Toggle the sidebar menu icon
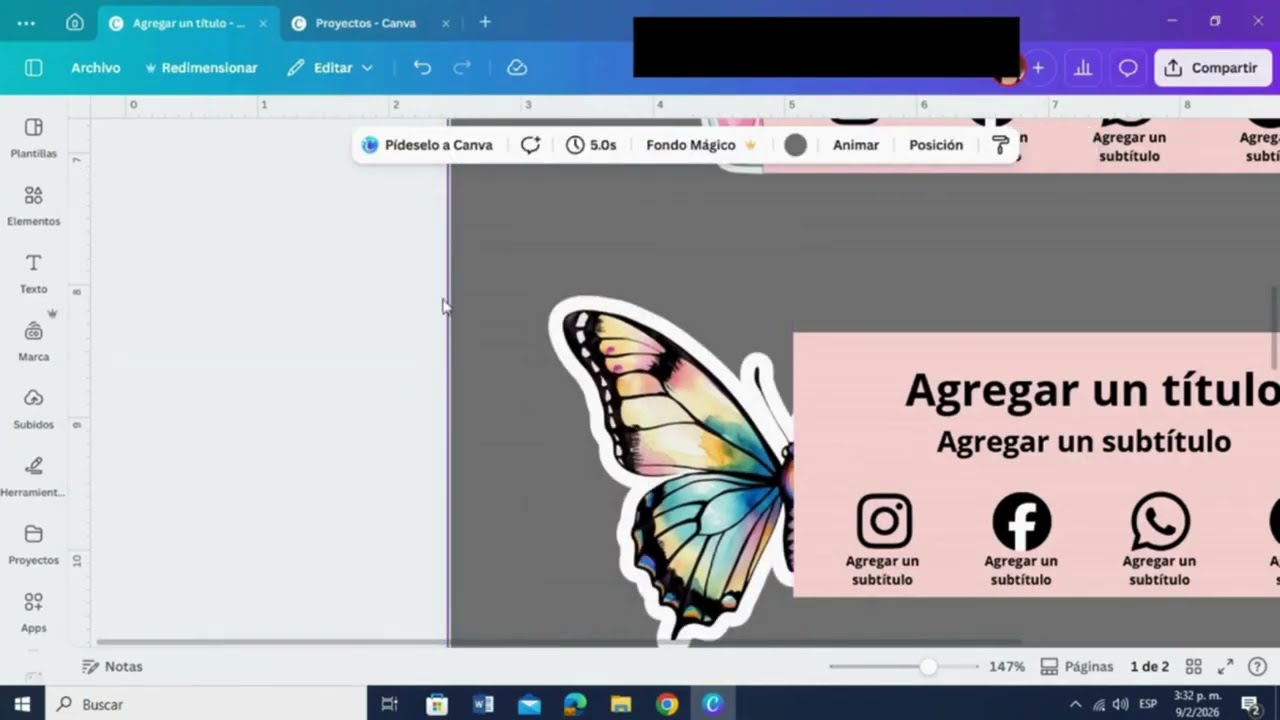1280x720 pixels. [x=33, y=67]
